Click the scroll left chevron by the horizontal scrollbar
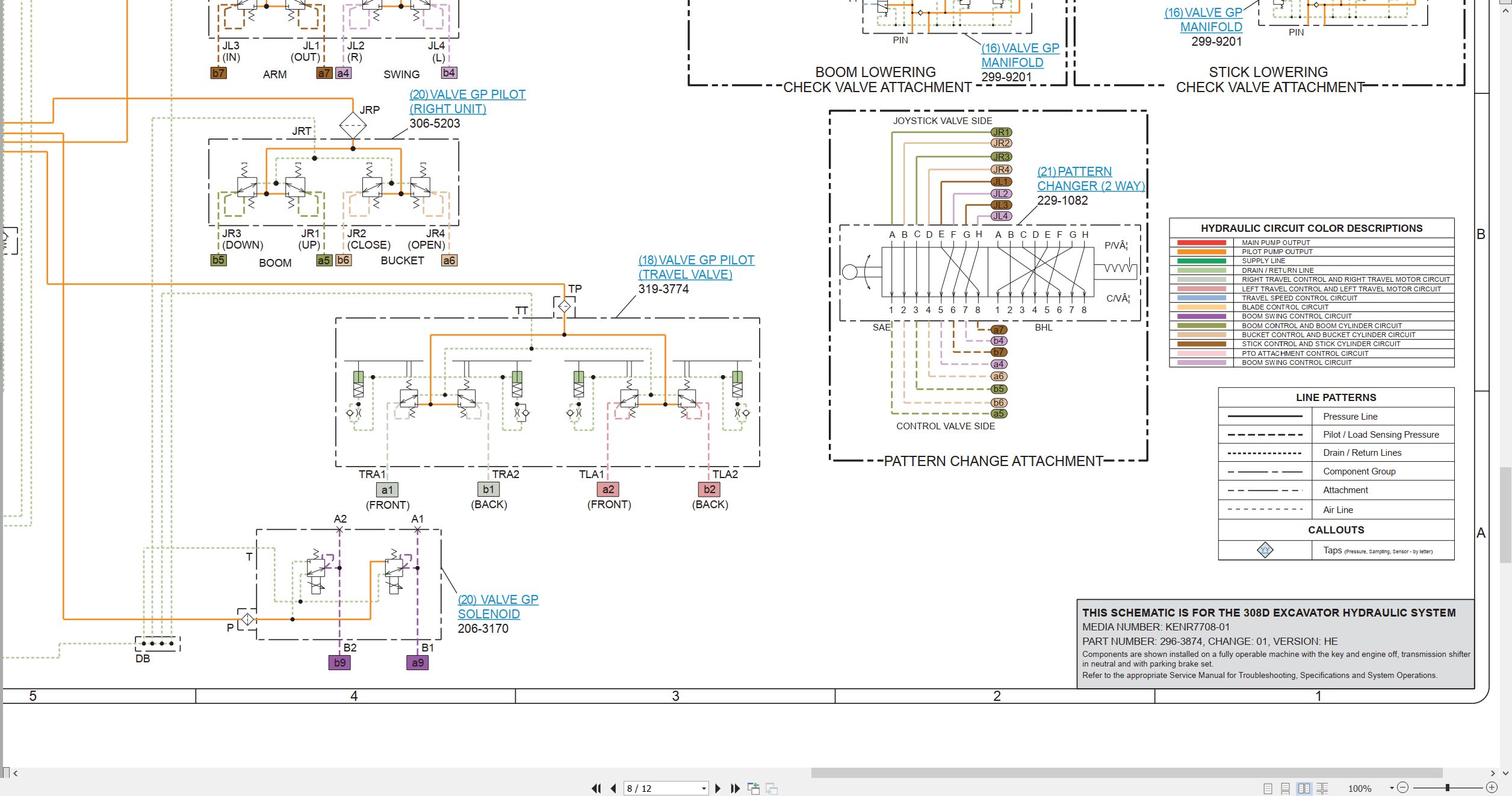 16,773
